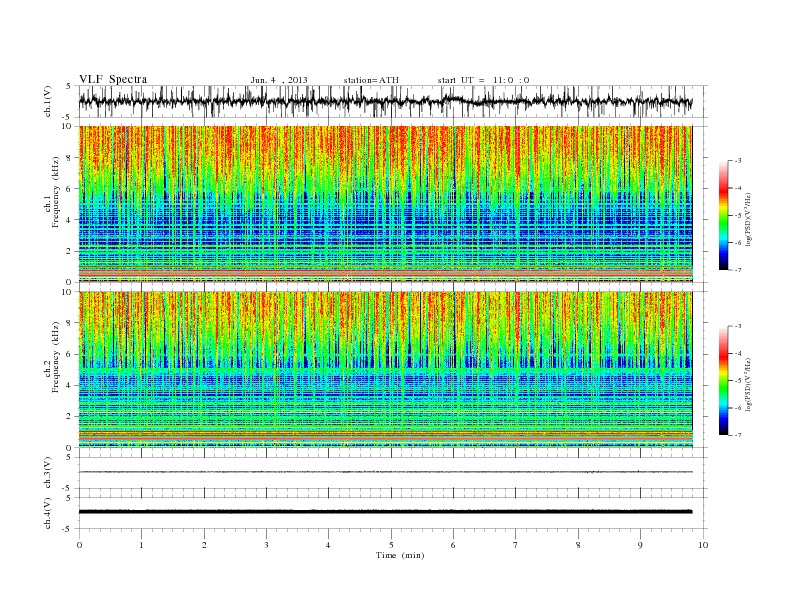Click the ch.1 frequency tick '6'
This screenshot has height=612, width=792.
(x=70, y=189)
